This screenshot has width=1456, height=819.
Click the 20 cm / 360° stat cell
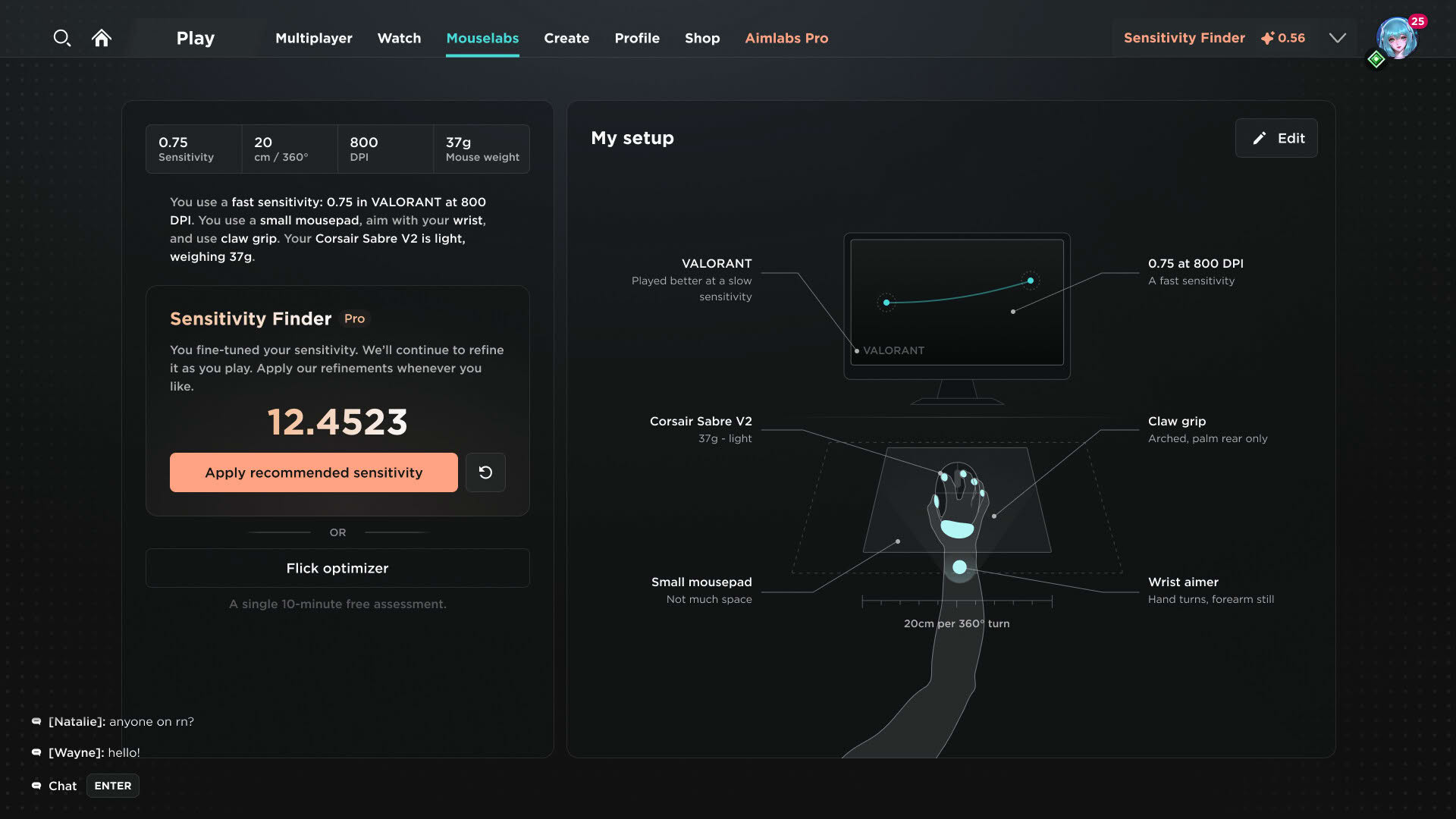pos(289,149)
